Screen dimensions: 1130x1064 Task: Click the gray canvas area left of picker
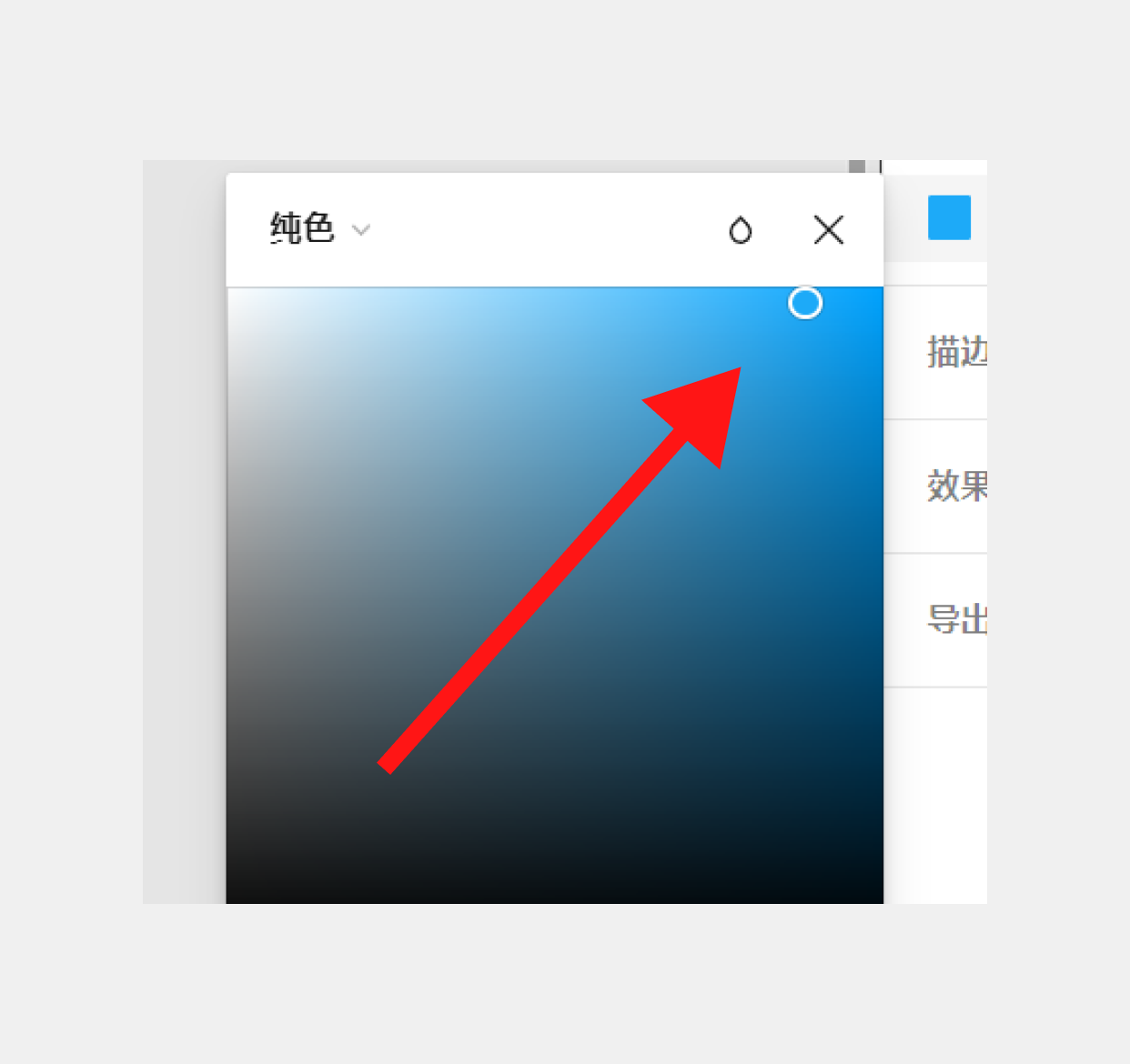[x=184, y=532]
